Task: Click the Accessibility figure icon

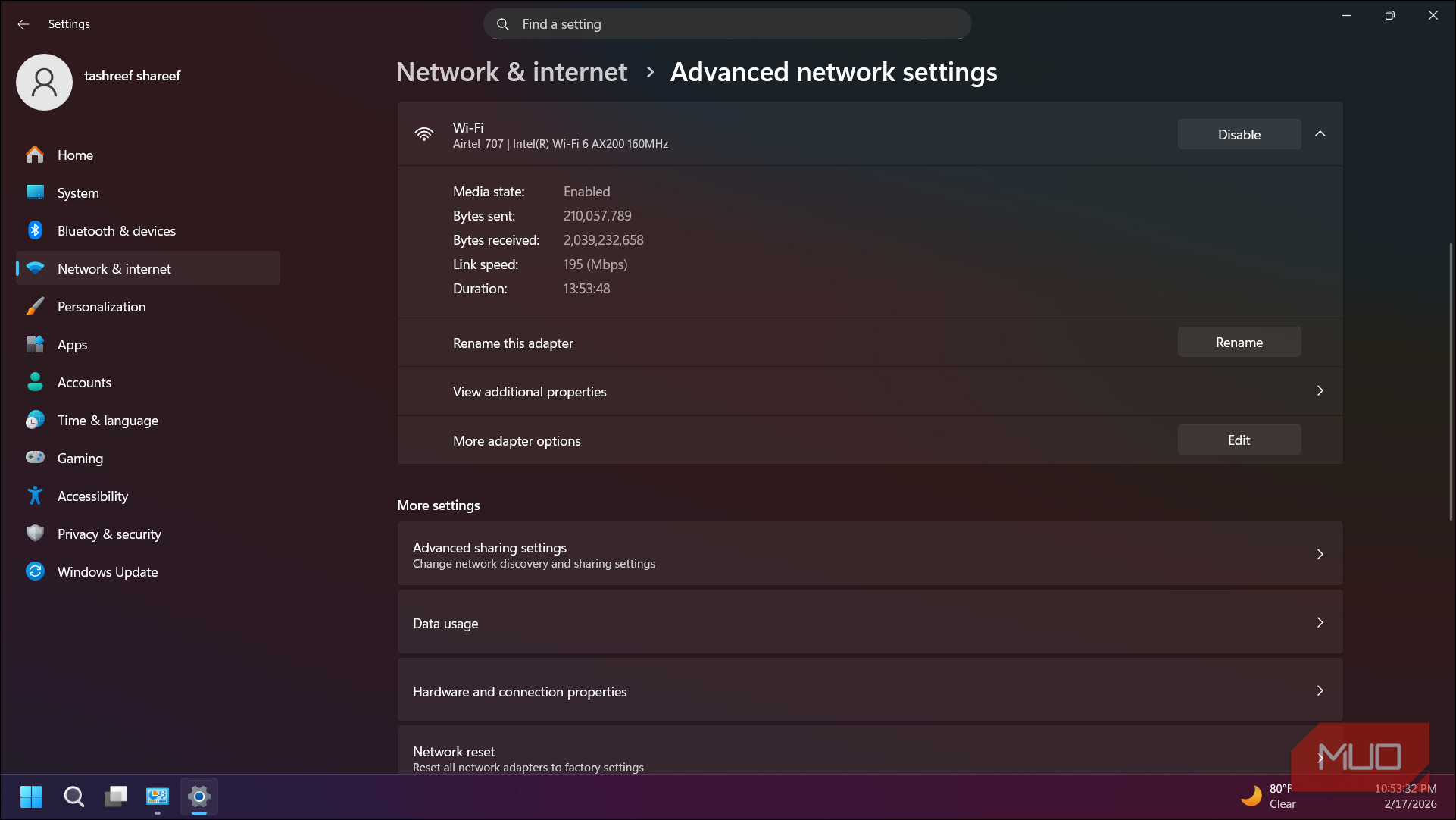Action: pos(35,496)
